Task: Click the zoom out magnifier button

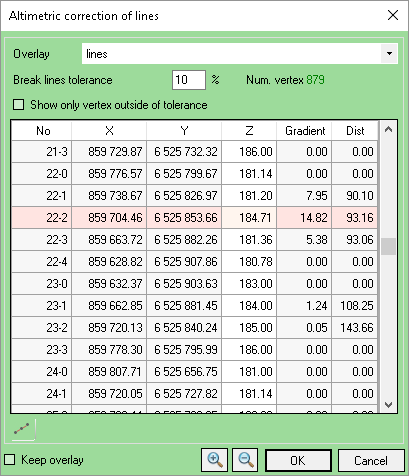Action: pyautogui.click(x=245, y=460)
